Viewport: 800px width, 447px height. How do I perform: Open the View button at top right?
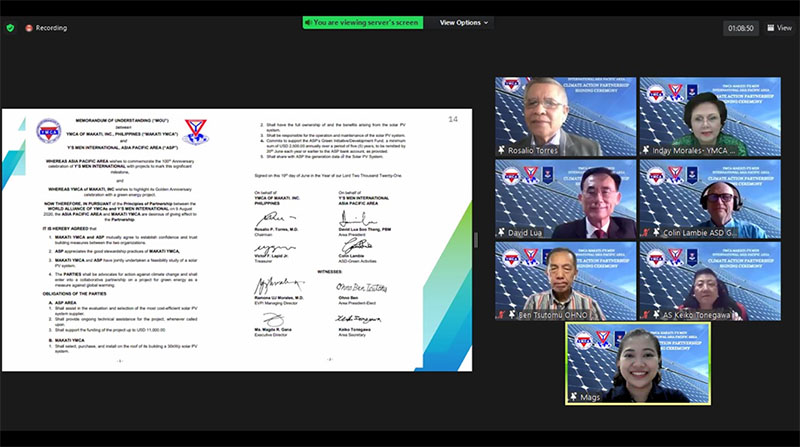click(x=780, y=28)
